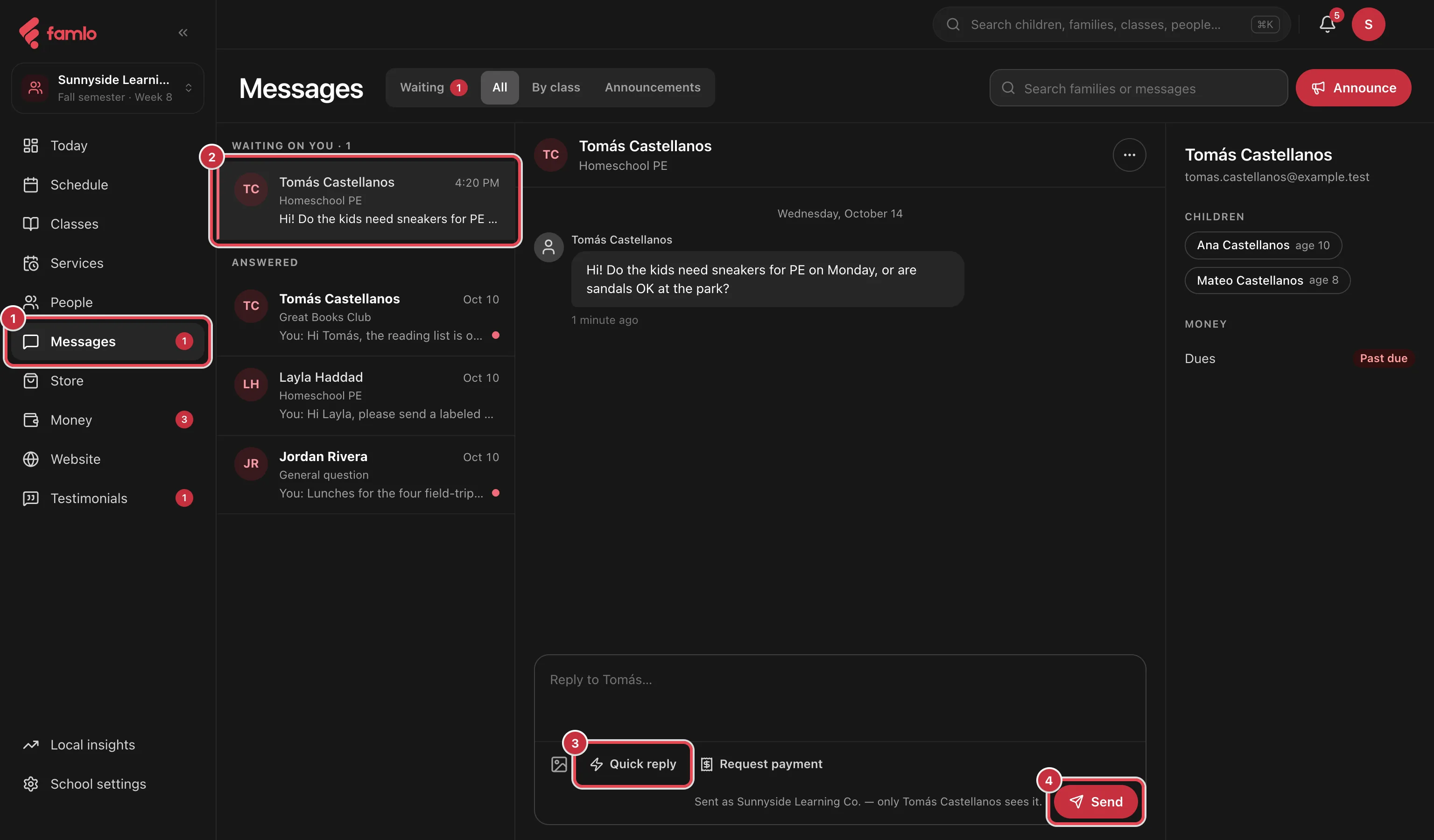The height and width of the screenshot is (840, 1434).
Task: Open Testimonials in the sidebar
Action: point(107,499)
